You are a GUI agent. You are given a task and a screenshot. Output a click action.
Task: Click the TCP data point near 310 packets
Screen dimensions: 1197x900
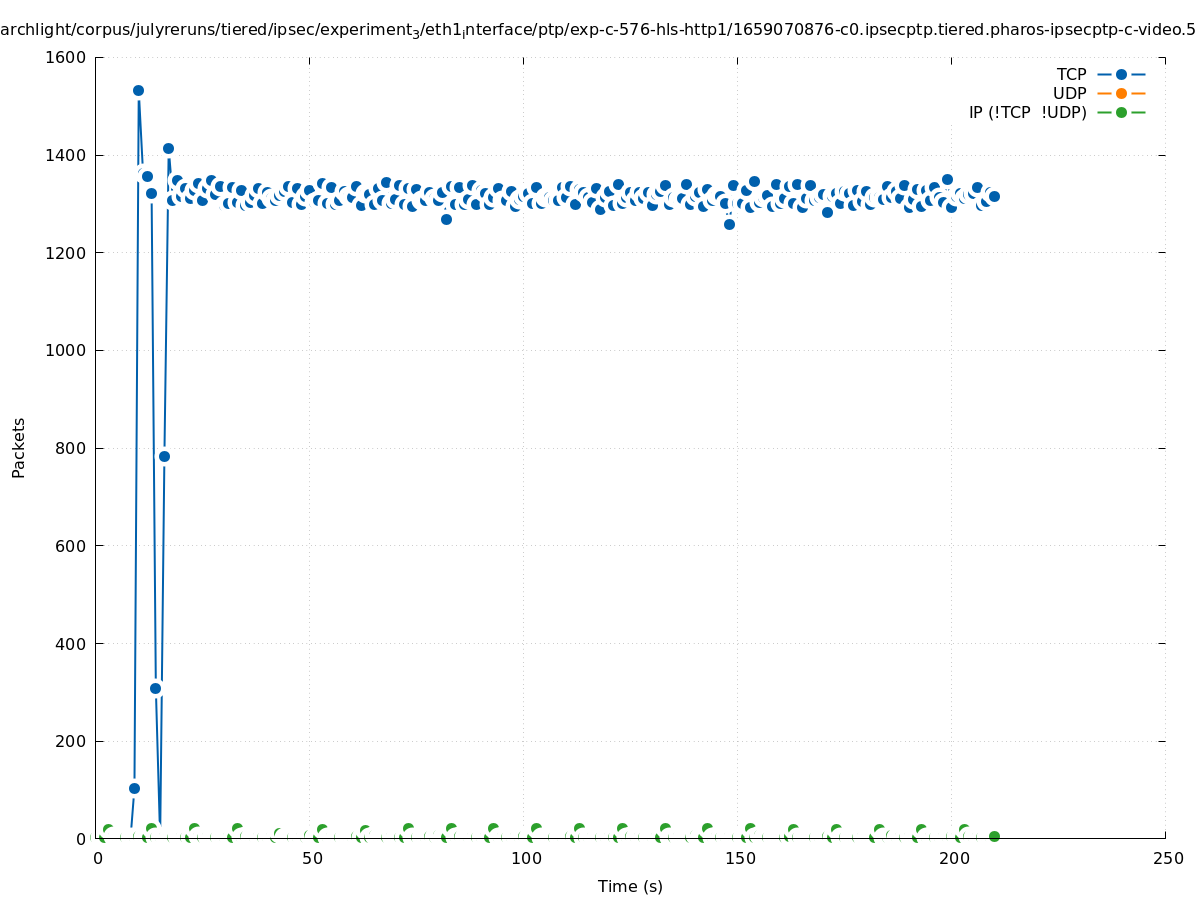(x=155, y=688)
